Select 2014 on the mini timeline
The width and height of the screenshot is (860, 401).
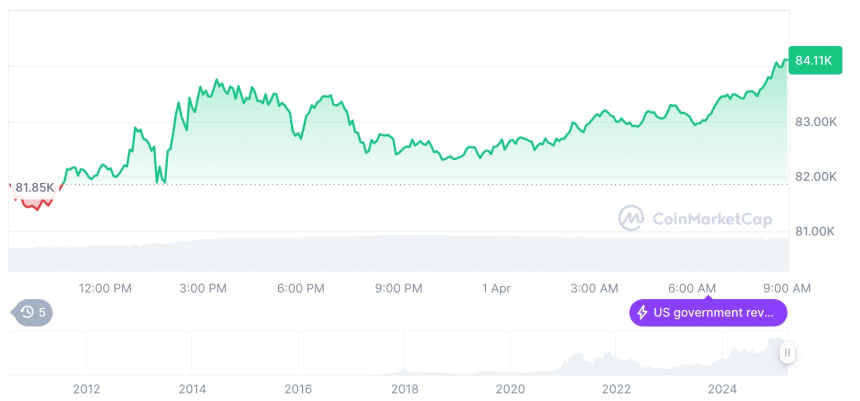192,389
